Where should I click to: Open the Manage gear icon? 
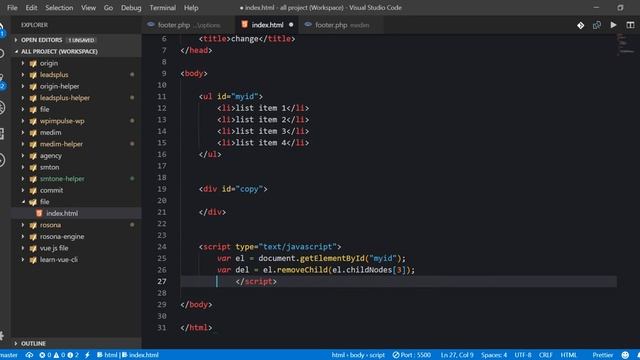[x=2, y=336]
